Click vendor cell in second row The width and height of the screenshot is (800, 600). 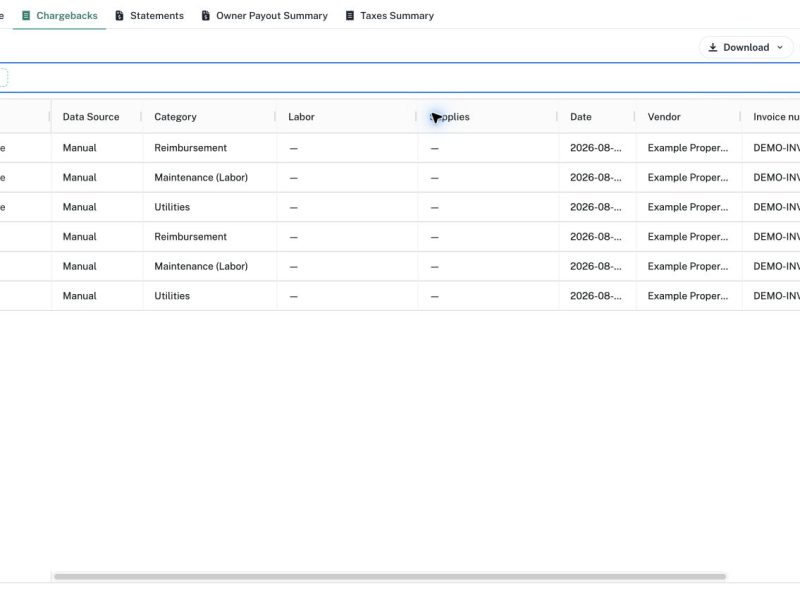(688, 178)
